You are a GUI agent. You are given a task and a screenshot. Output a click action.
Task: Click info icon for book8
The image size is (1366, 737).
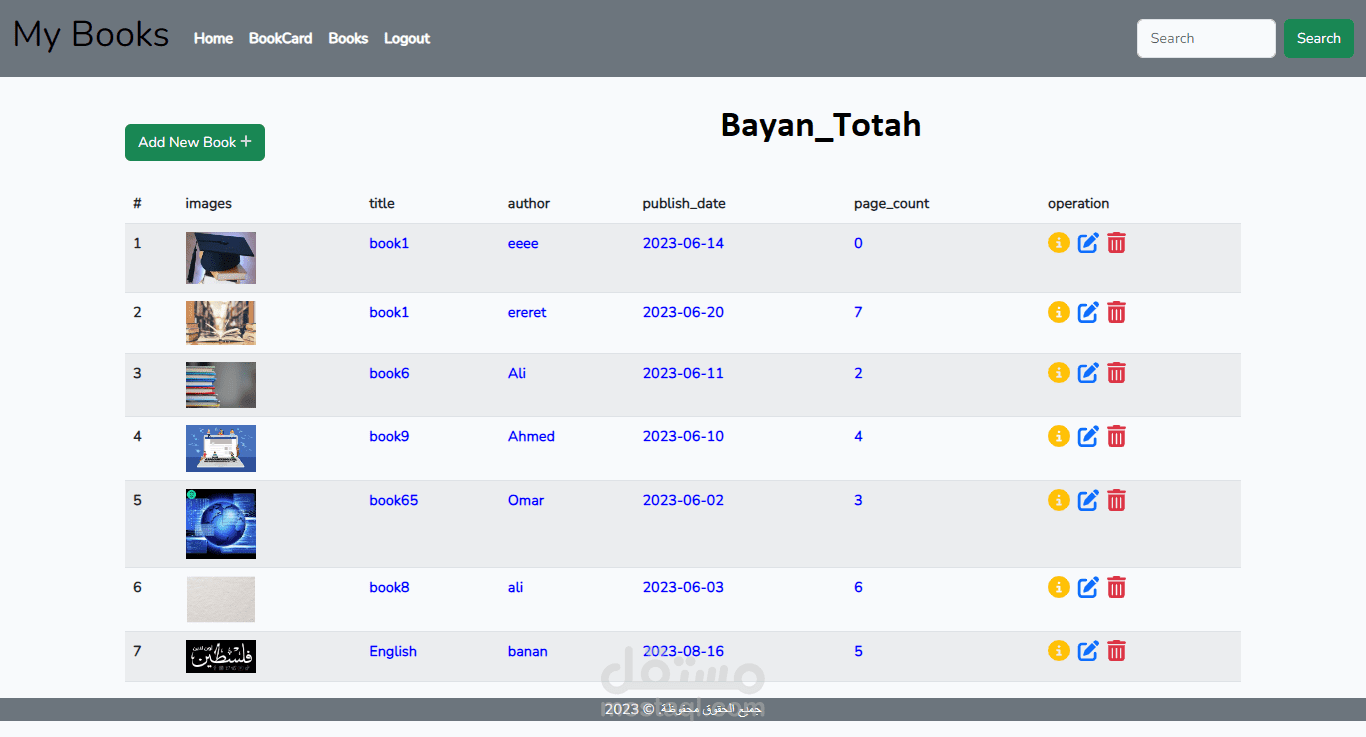coord(1059,587)
